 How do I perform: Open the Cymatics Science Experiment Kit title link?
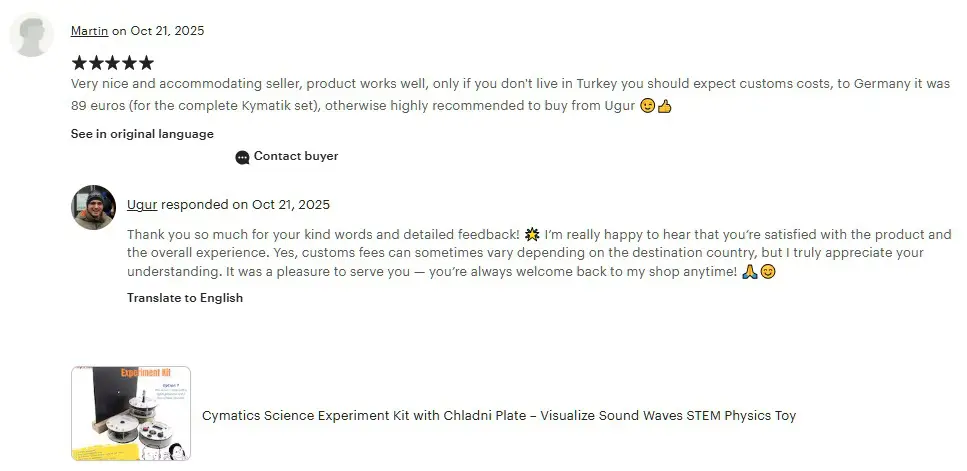click(499, 415)
